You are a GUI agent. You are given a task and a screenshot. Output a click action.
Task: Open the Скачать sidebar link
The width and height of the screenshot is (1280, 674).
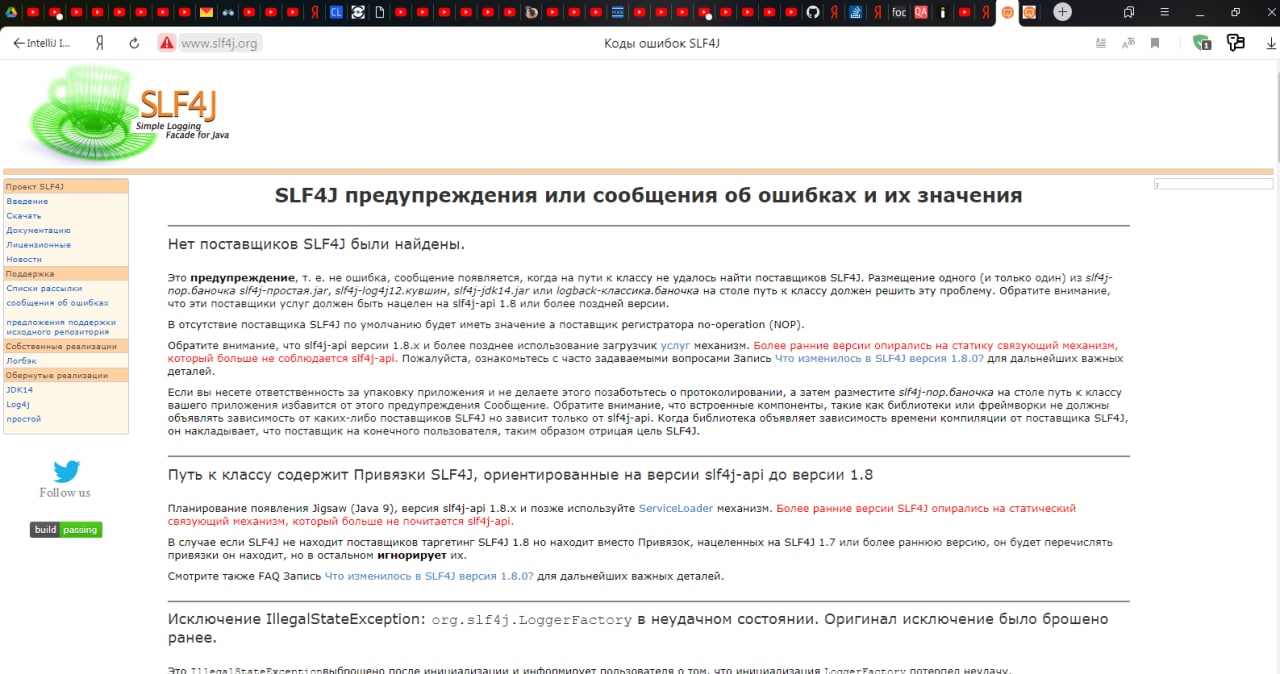coord(24,216)
